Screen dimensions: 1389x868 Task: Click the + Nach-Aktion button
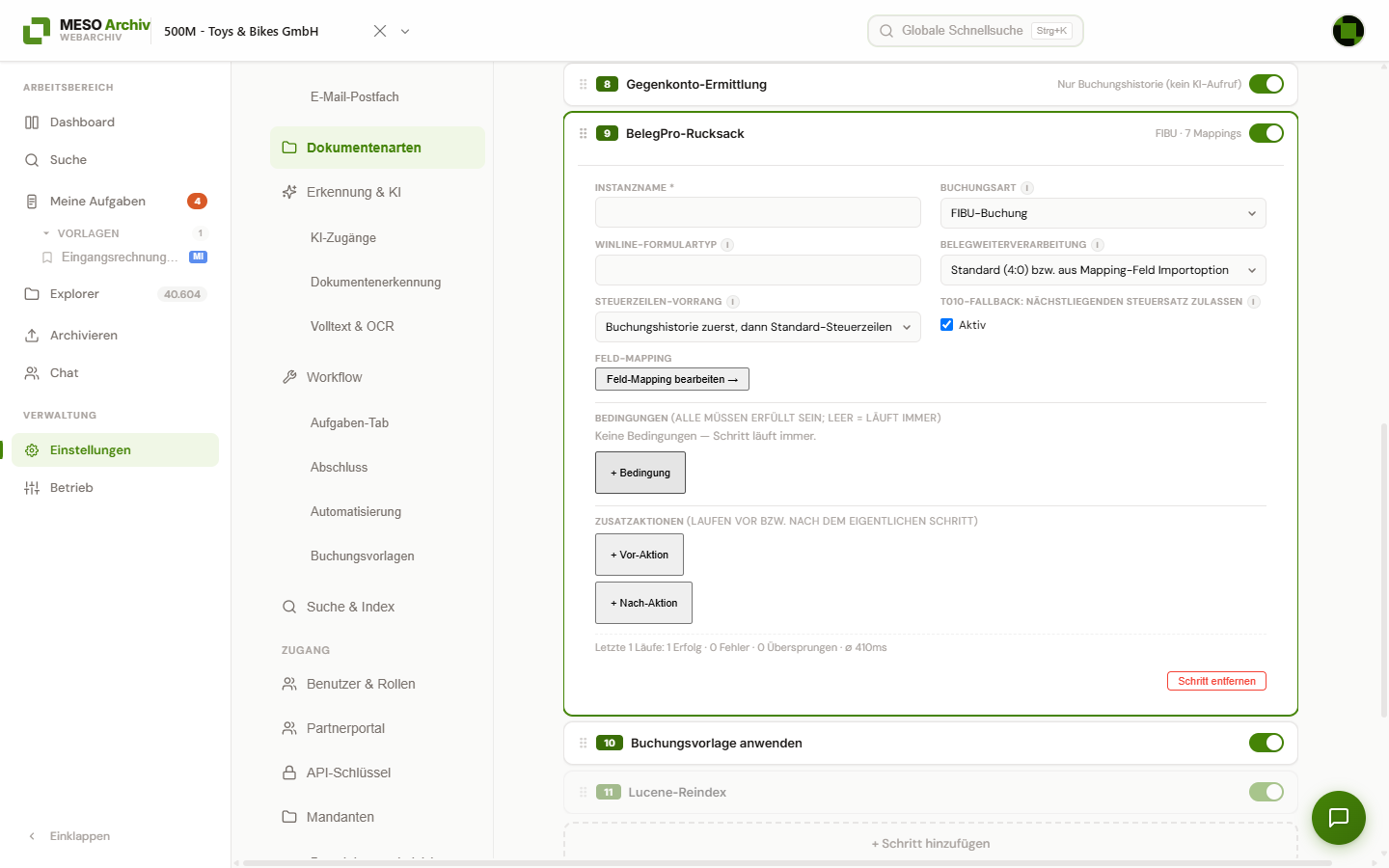tap(643, 603)
